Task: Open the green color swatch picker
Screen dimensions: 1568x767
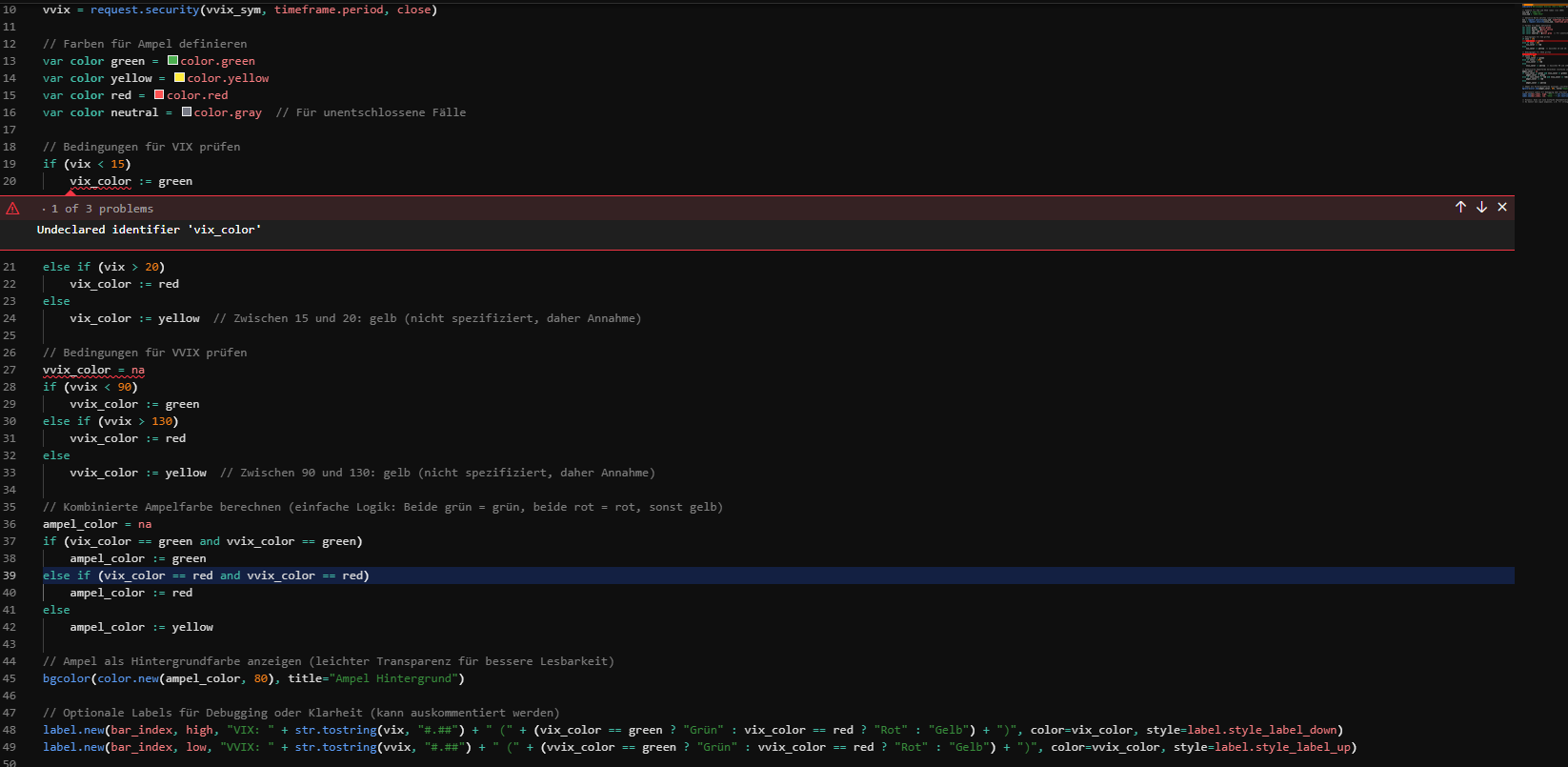Action: coord(172,61)
